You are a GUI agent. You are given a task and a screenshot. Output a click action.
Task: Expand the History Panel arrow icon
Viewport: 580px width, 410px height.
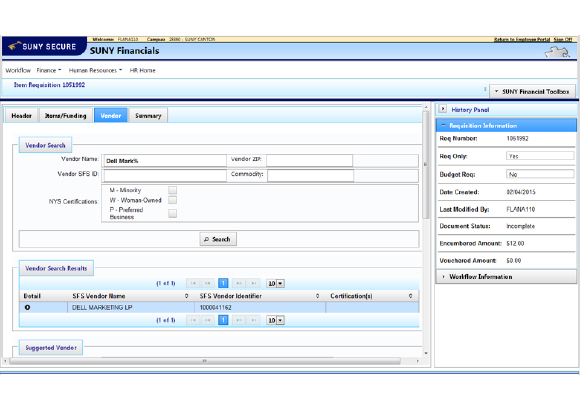443,109
